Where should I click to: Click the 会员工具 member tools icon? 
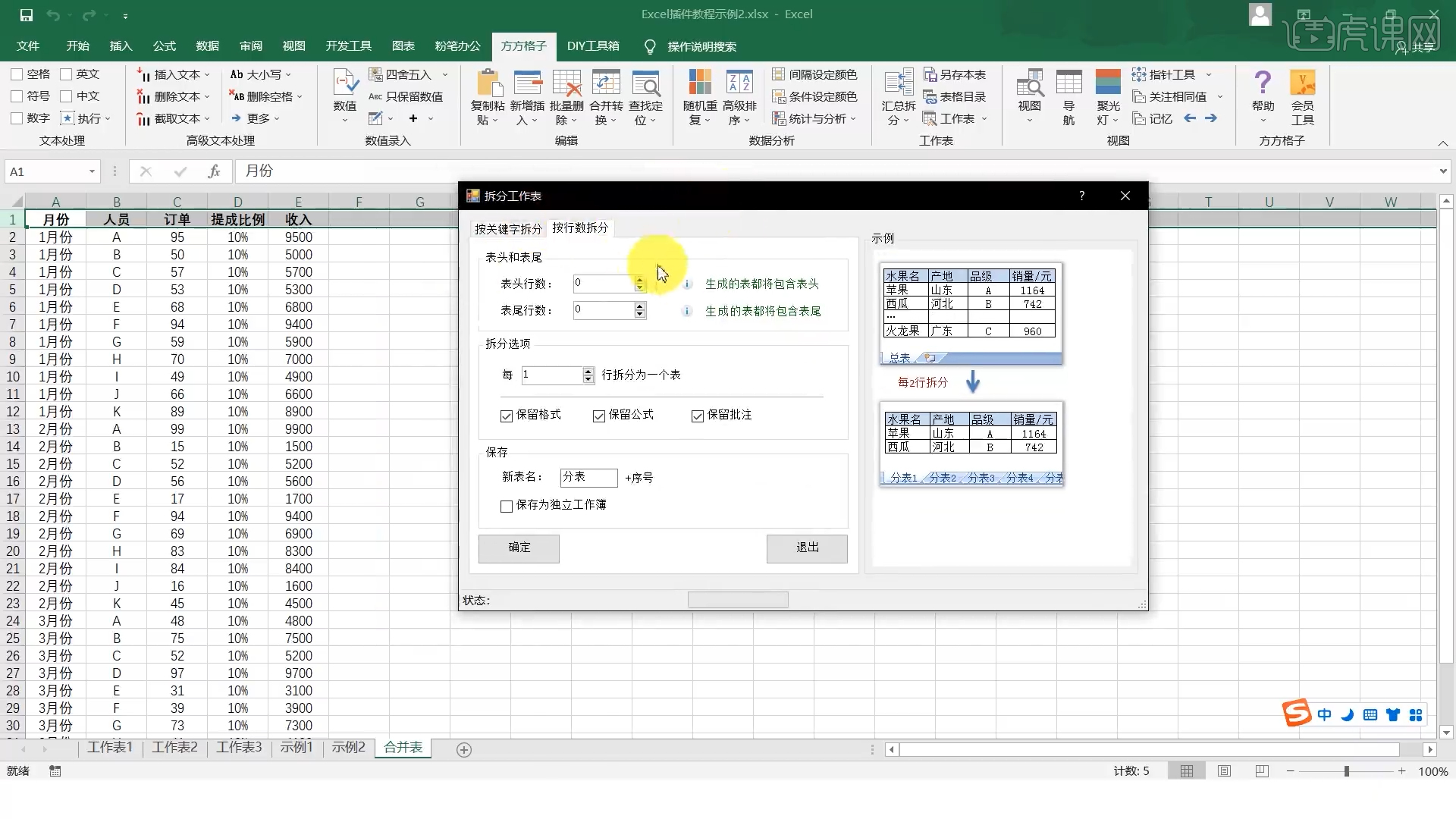coord(1303,83)
